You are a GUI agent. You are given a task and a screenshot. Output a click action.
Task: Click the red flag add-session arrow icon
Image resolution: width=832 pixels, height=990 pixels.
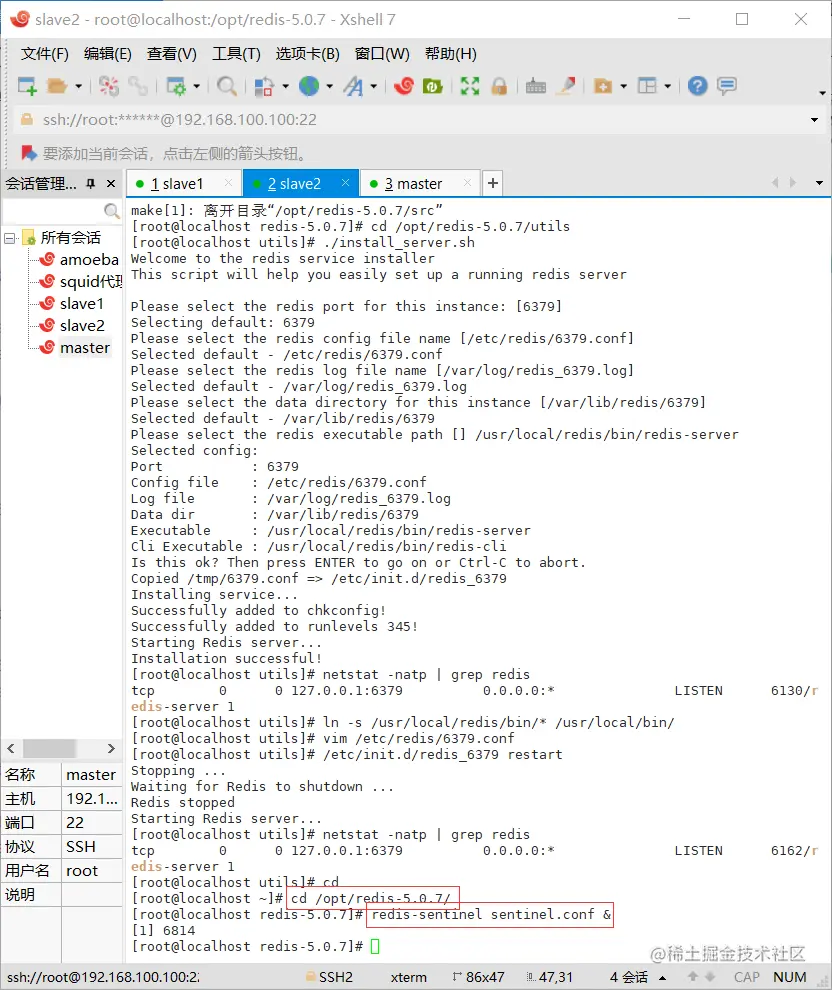coord(28,153)
